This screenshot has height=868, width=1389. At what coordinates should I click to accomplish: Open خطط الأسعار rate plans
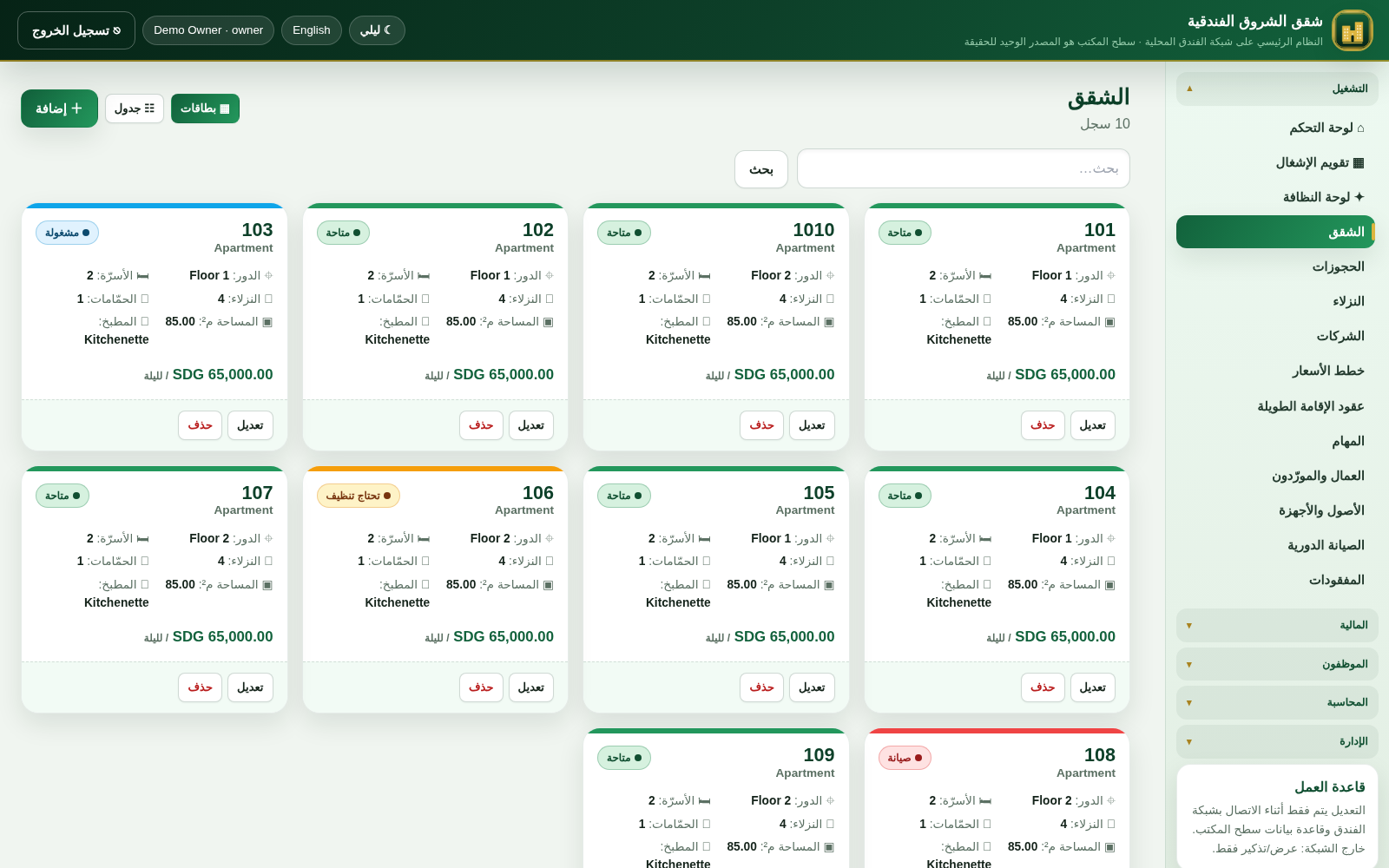(1275, 371)
